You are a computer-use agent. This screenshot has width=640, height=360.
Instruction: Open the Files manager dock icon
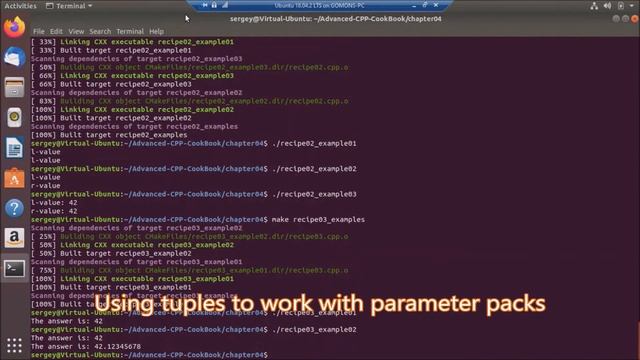14,87
